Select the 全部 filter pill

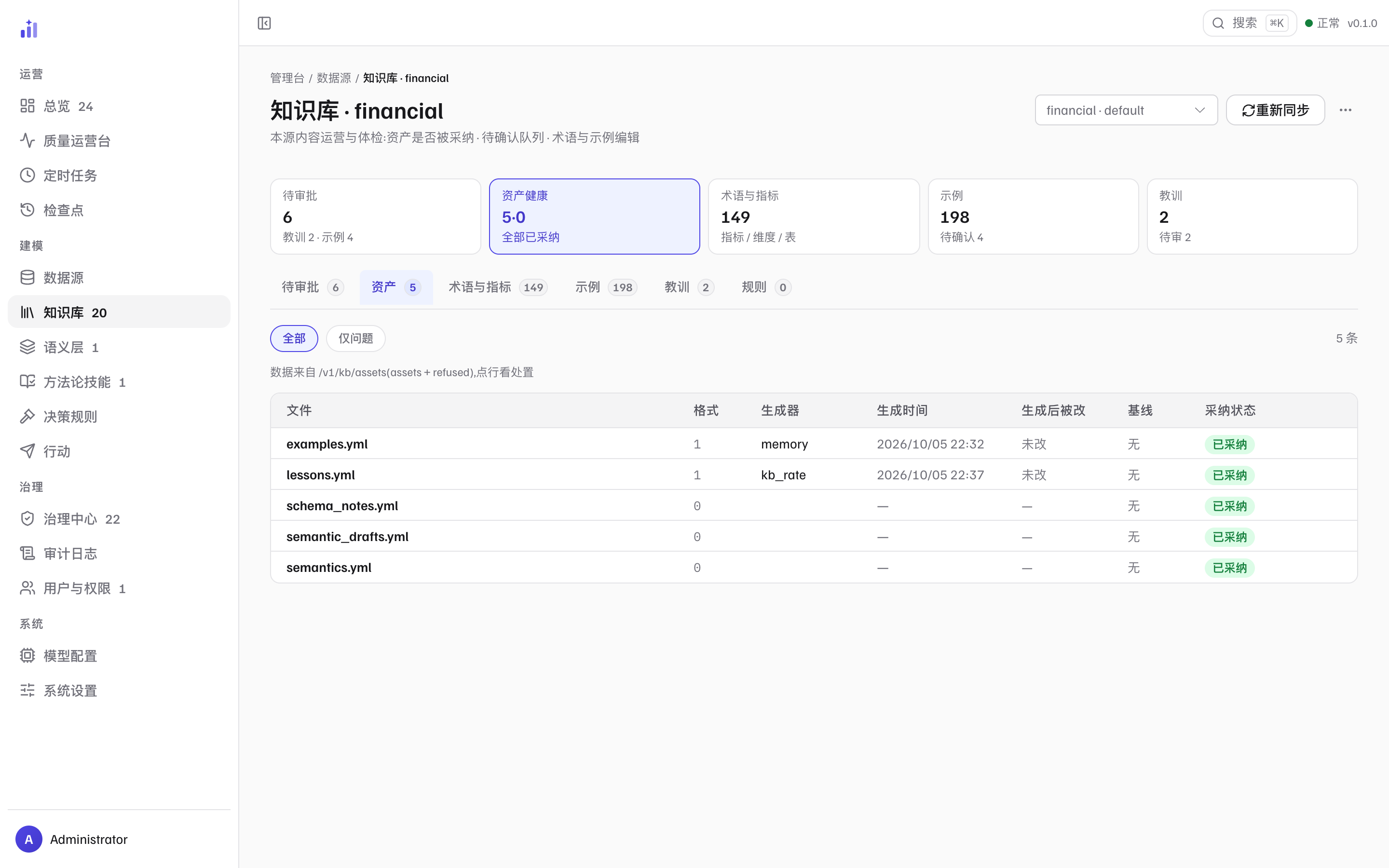(294, 338)
